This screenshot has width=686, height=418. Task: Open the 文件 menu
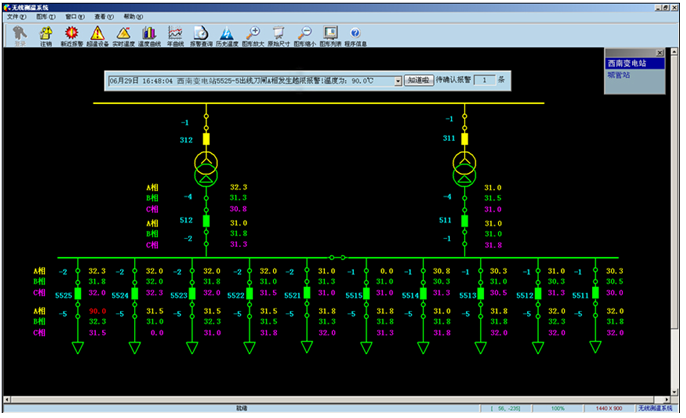click(x=16, y=17)
